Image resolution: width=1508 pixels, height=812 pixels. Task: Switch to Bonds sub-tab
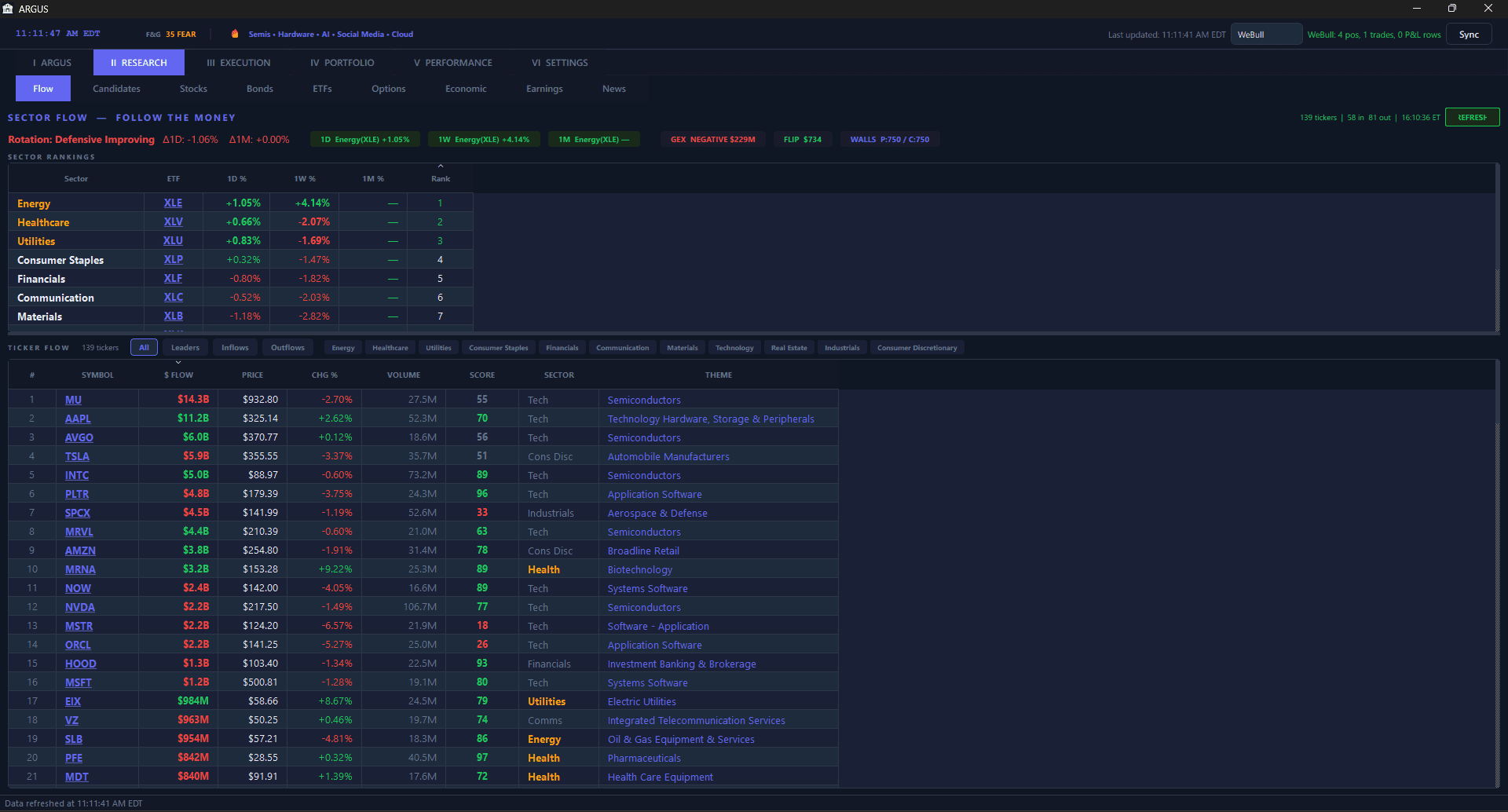(x=260, y=89)
